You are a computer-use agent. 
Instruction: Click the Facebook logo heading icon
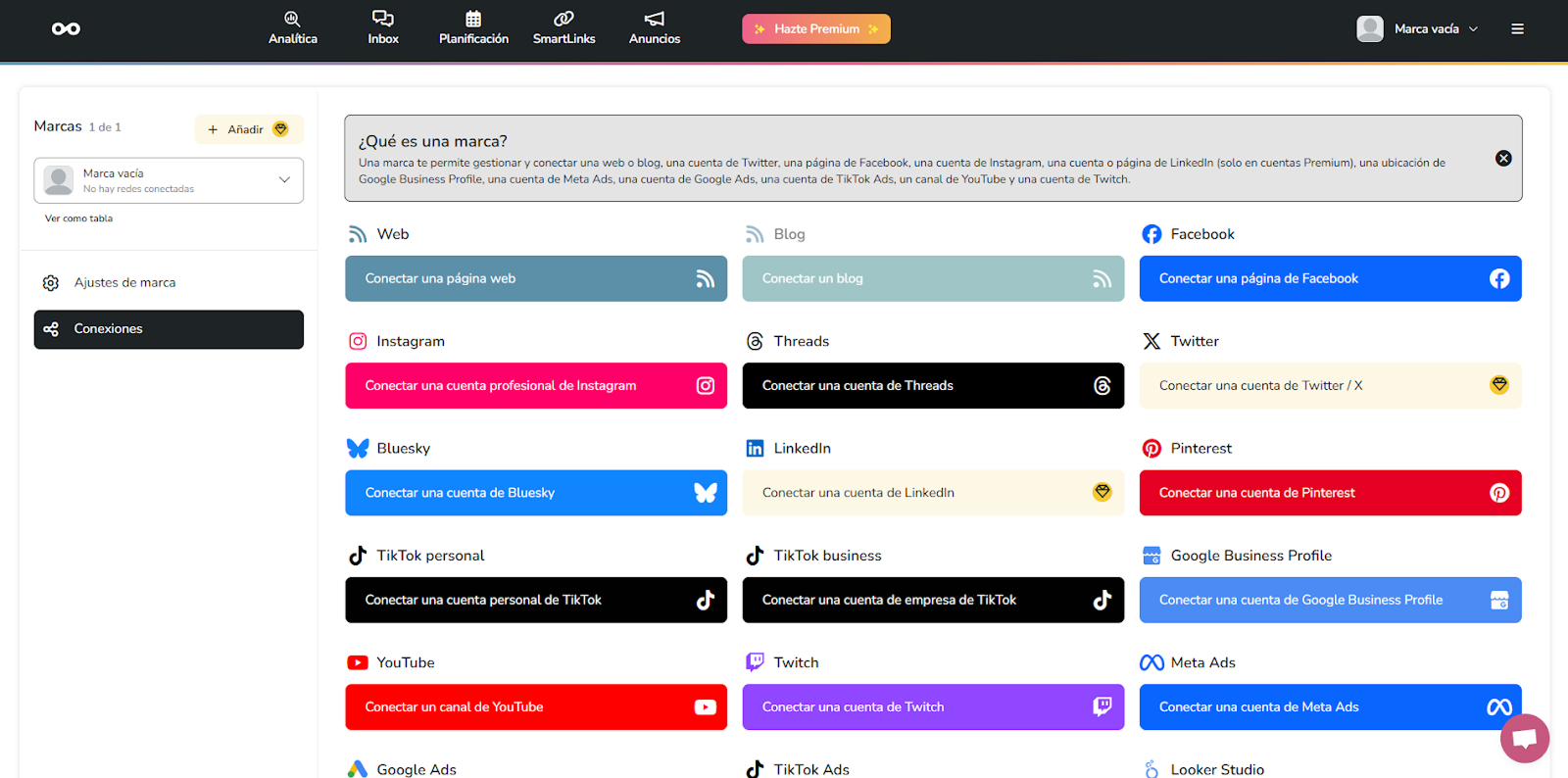(1151, 234)
